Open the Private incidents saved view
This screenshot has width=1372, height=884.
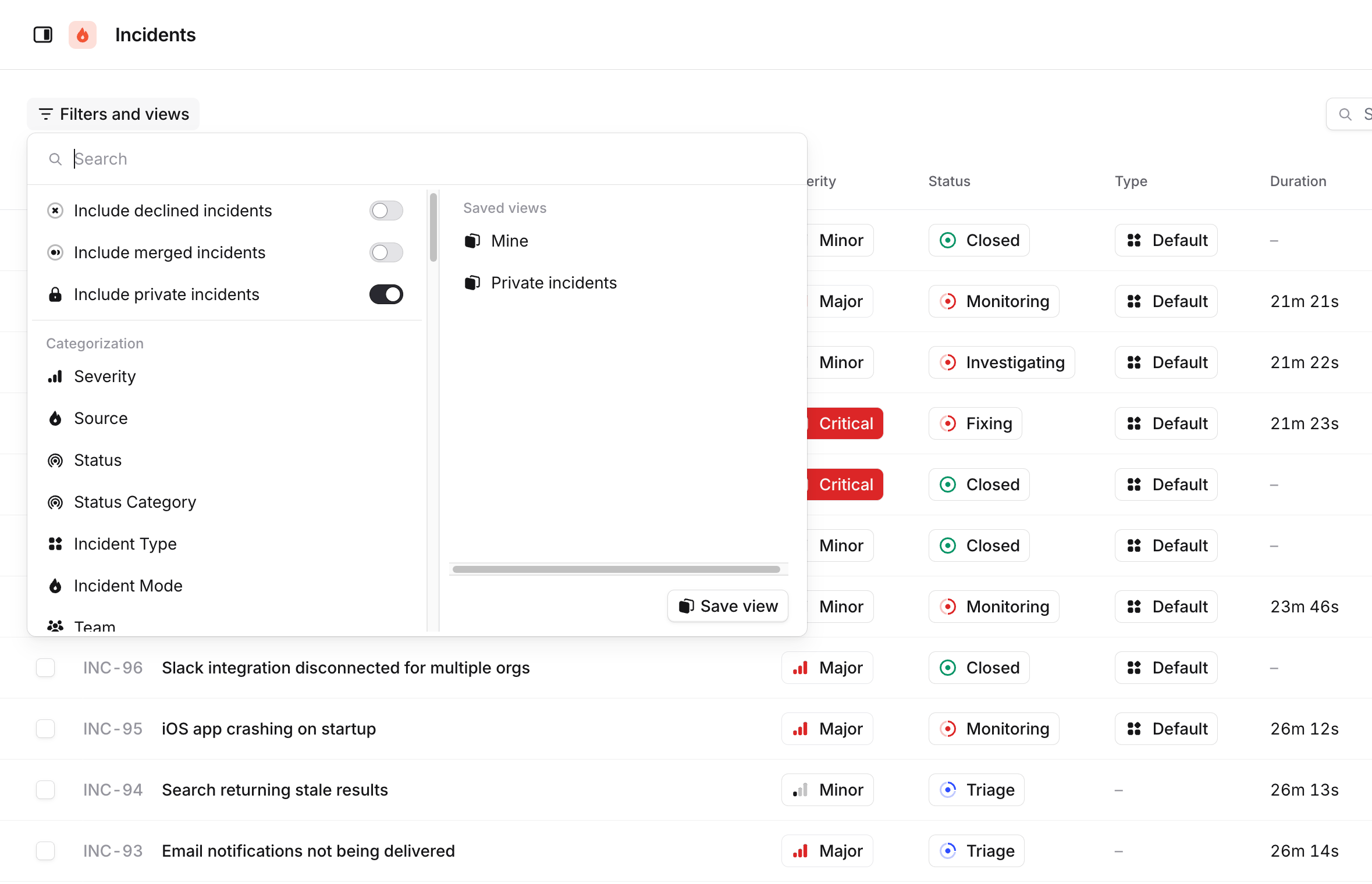(620, 283)
